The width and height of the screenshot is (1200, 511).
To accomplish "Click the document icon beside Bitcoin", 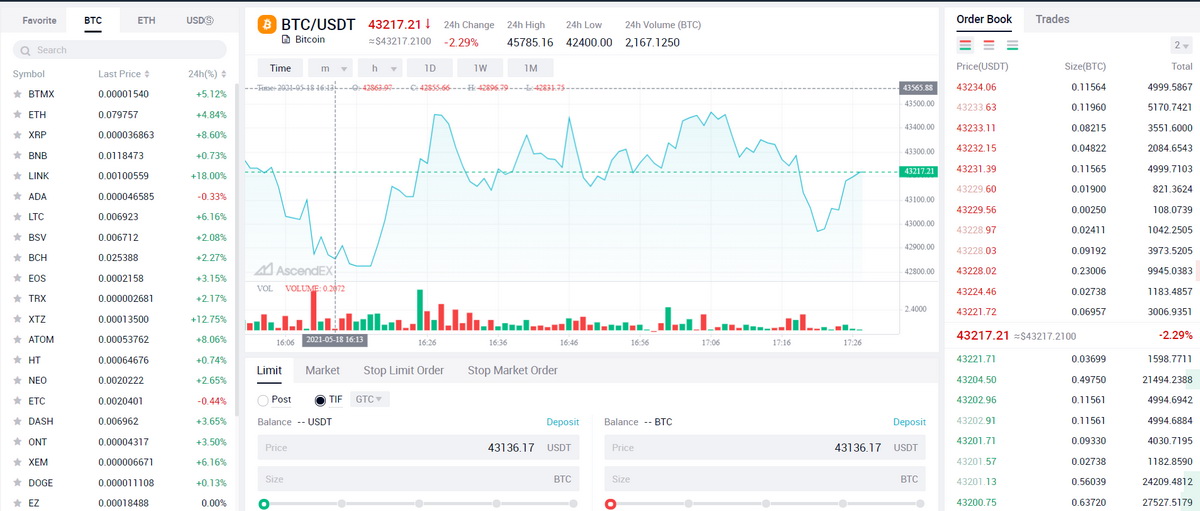I will [x=286, y=40].
